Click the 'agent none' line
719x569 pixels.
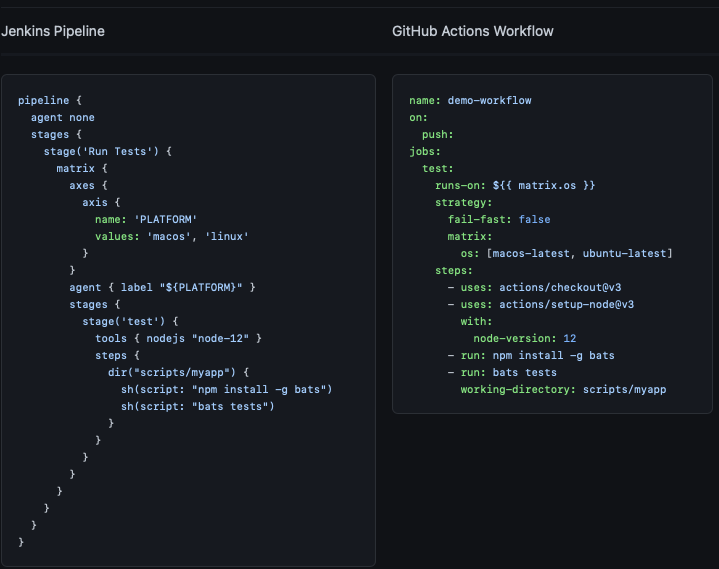click(63, 117)
